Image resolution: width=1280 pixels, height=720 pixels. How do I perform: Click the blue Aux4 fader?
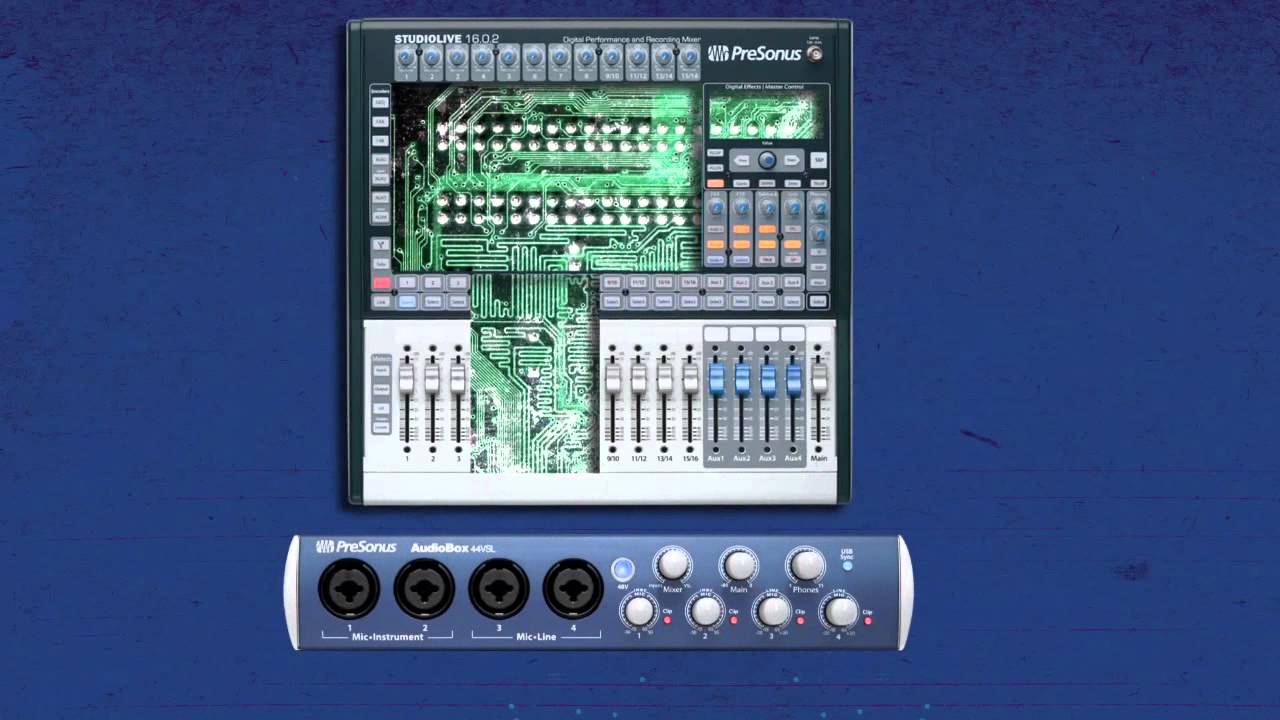(x=793, y=378)
